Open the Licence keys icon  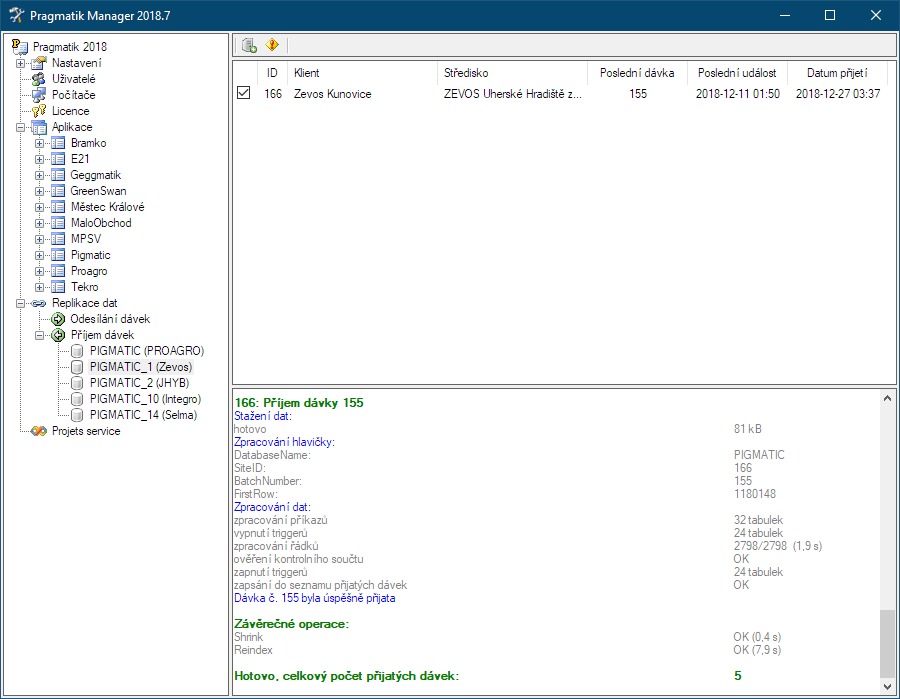(x=39, y=111)
